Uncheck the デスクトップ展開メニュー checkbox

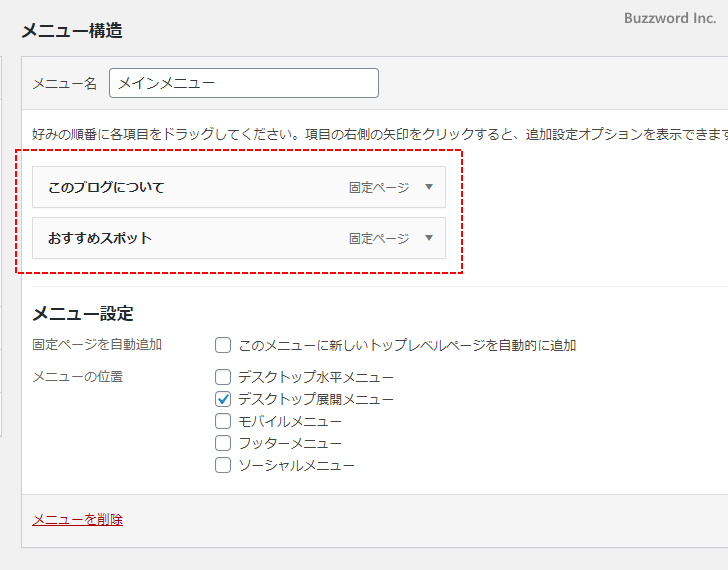point(223,399)
